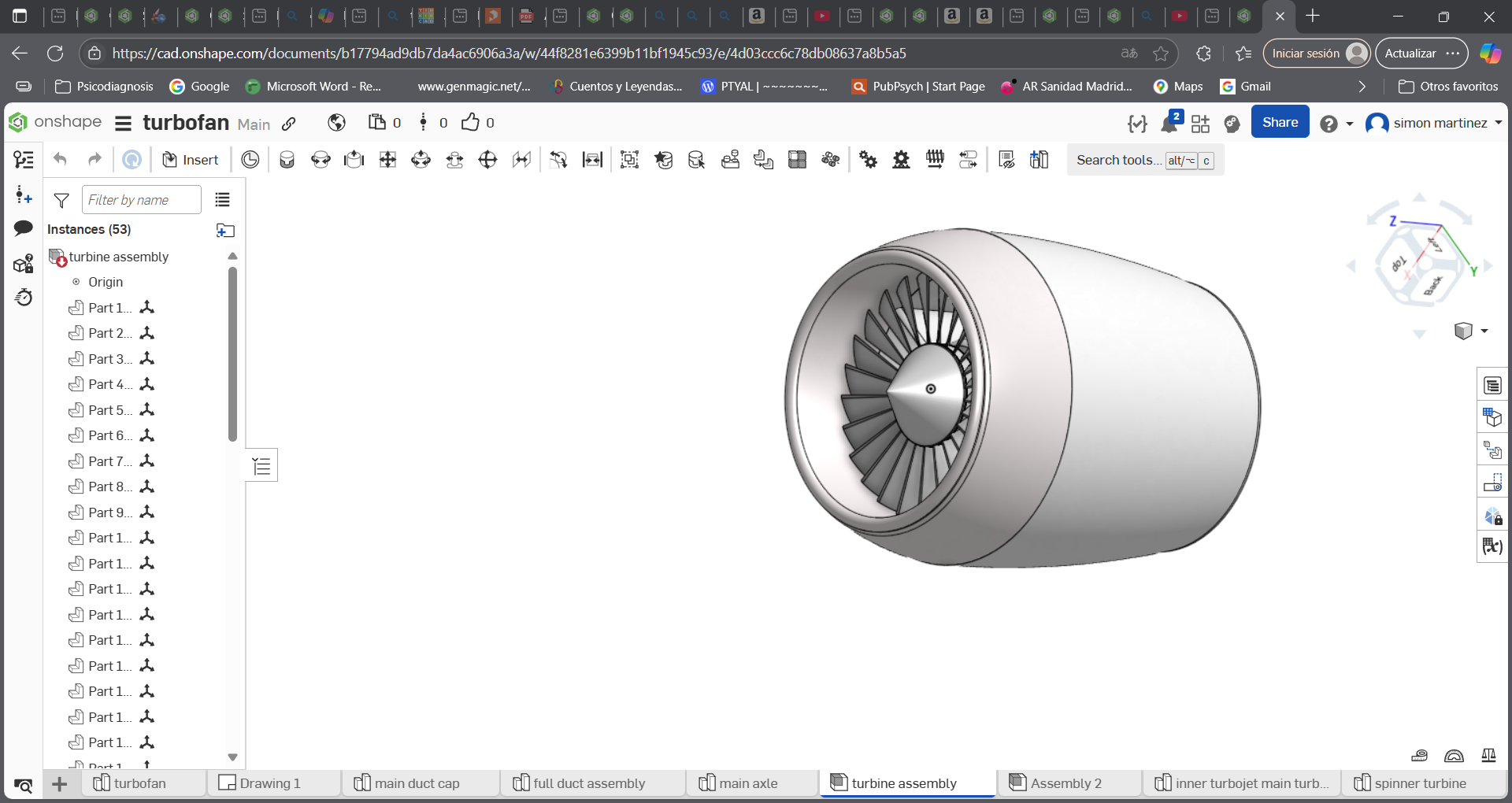
Task: Click the Top face of the view cube
Action: tap(1399, 264)
